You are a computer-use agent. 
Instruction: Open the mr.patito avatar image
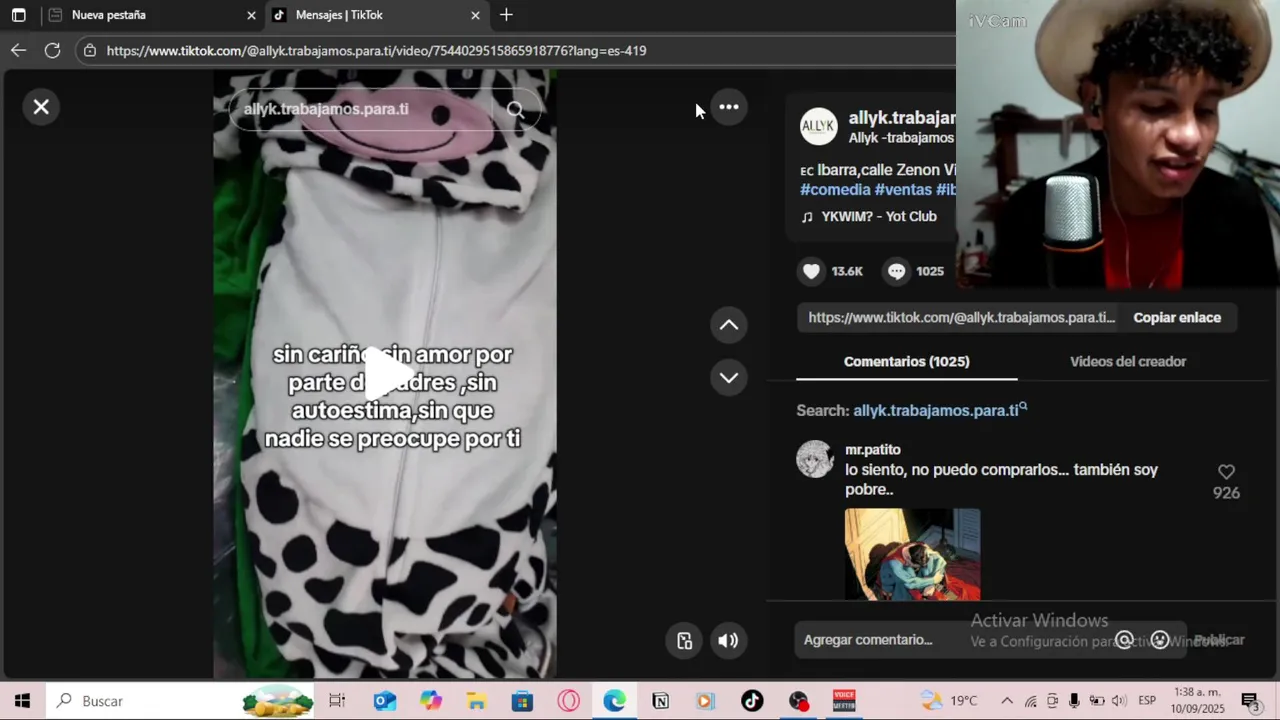[815, 459]
